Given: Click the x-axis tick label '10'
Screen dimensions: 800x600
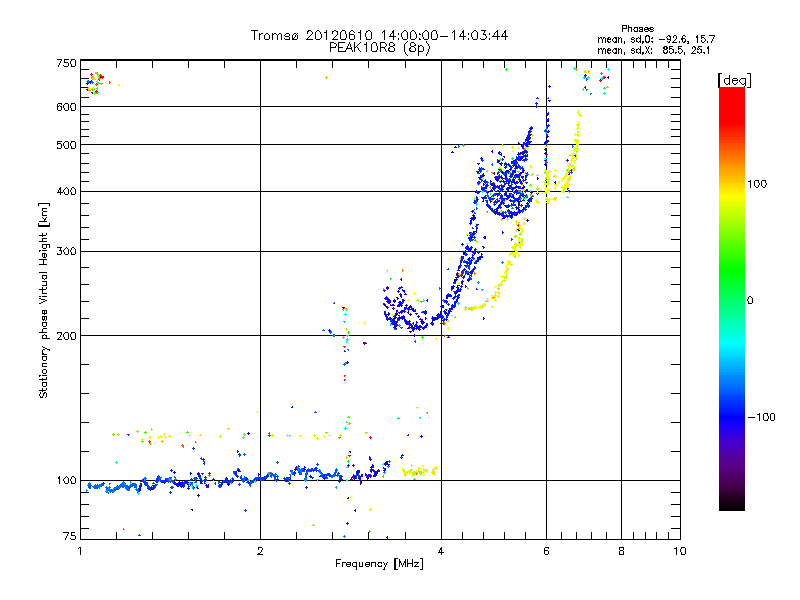Looking at the screenshot, I should tap(680, 551).
